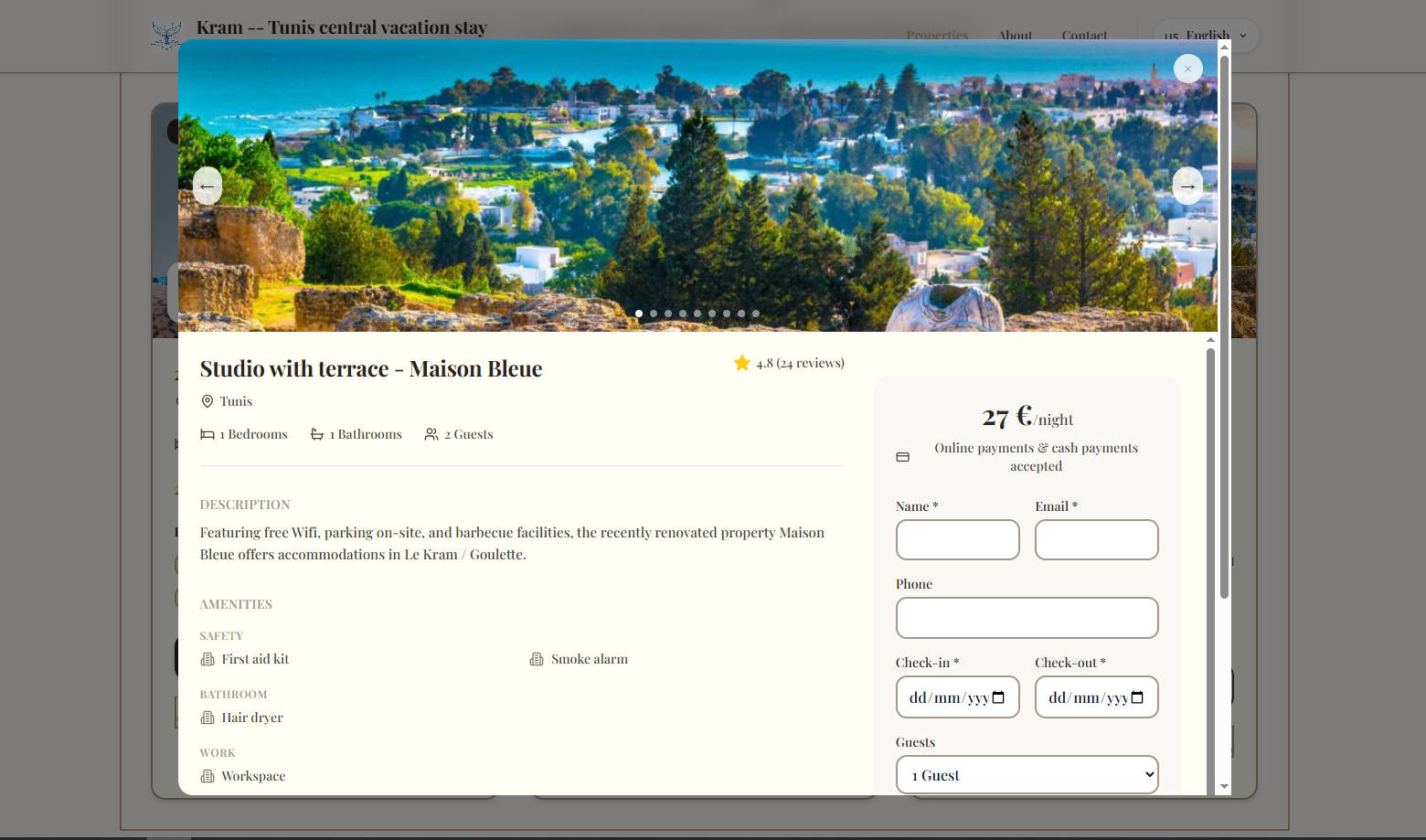Screen dimensions: 1426x840
Task: Click the Hair dryer amenity text
Action: (x=252, y=718)
